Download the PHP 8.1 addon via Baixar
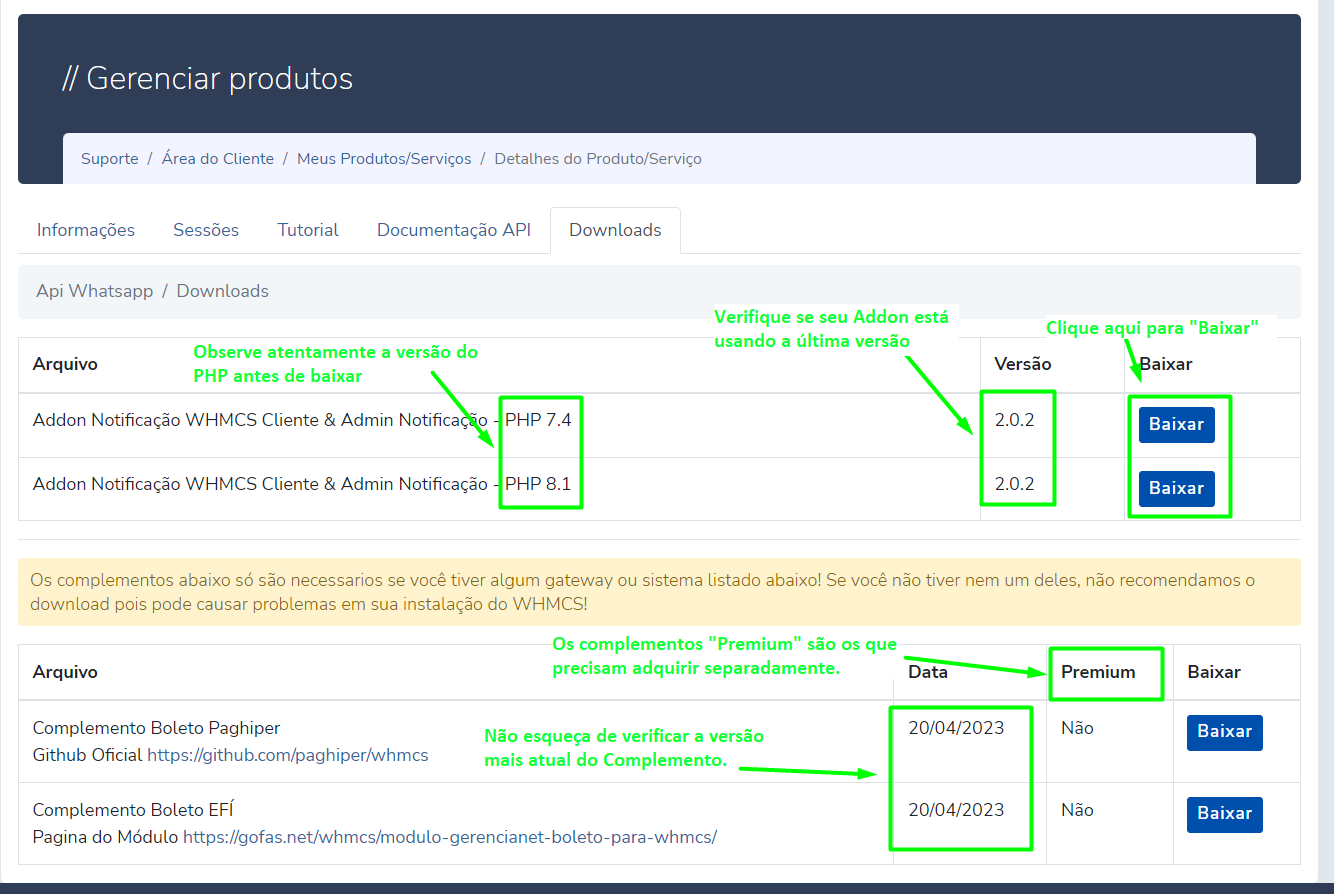Viewport: 1334px width, 894px height. [x=1176, y=488]
